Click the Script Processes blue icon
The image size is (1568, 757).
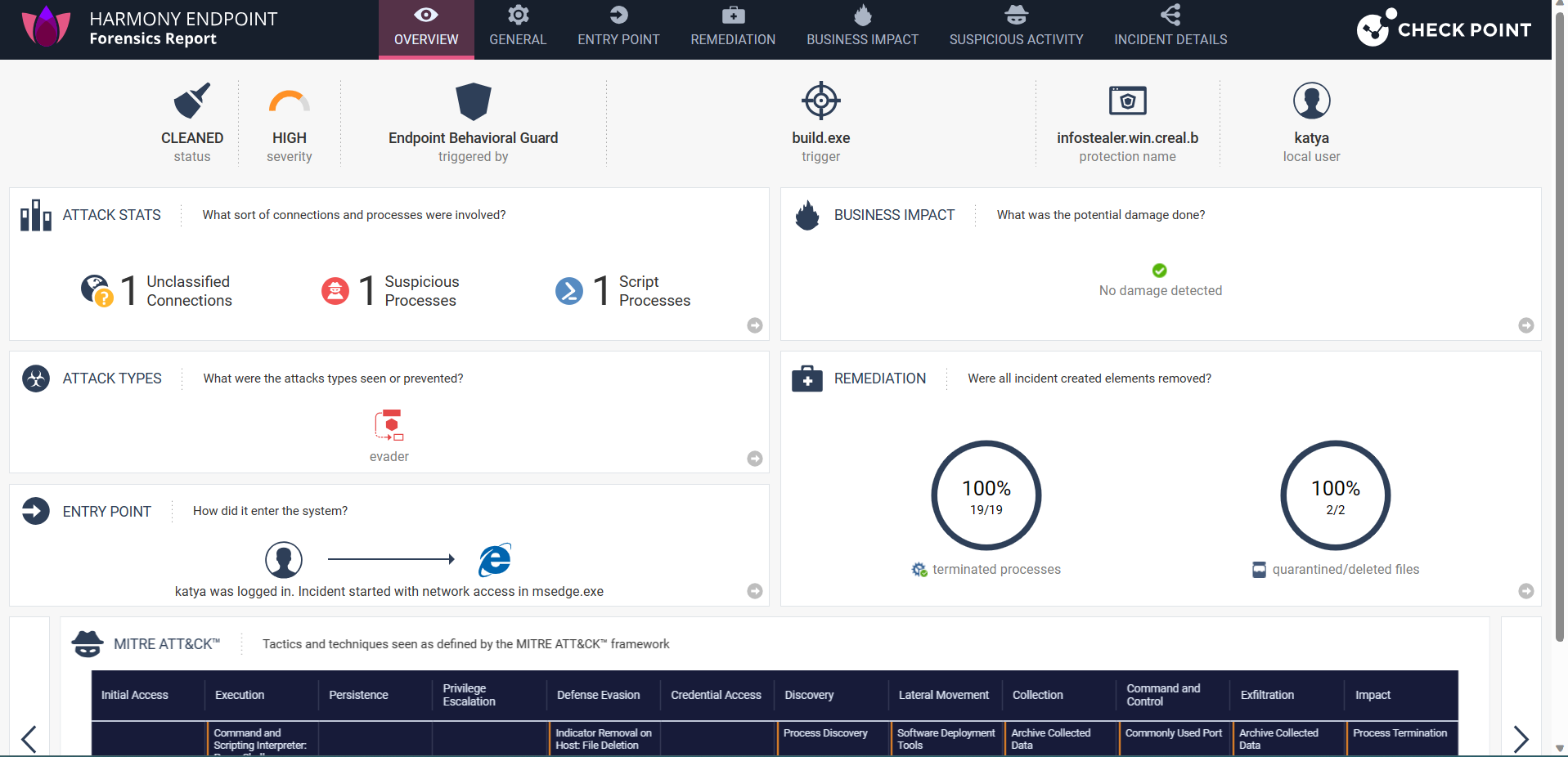569,291
